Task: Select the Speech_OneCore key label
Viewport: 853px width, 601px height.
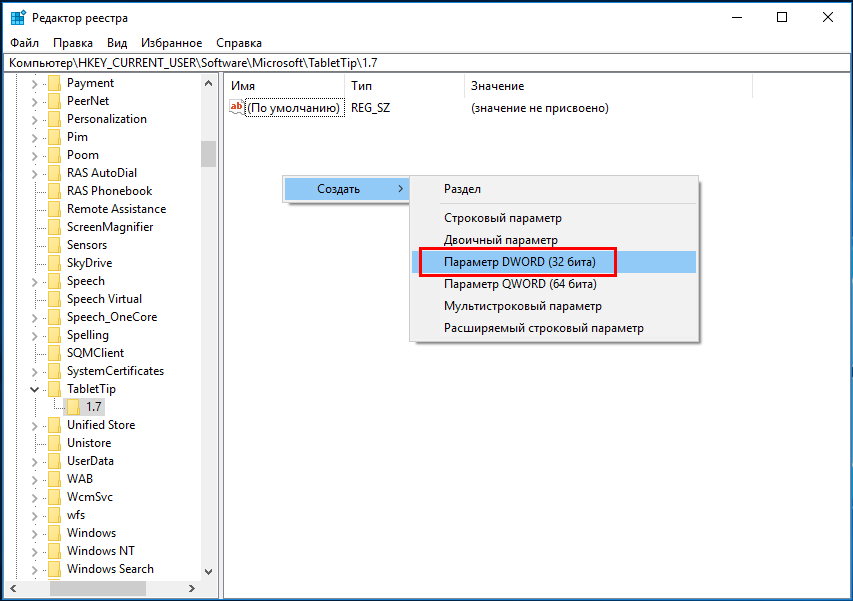Action: coord(112,317)
